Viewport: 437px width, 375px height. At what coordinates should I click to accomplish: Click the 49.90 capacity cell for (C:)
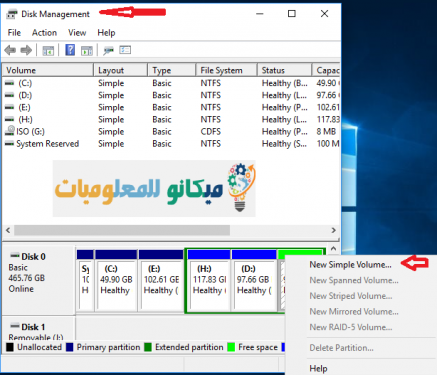328,83
